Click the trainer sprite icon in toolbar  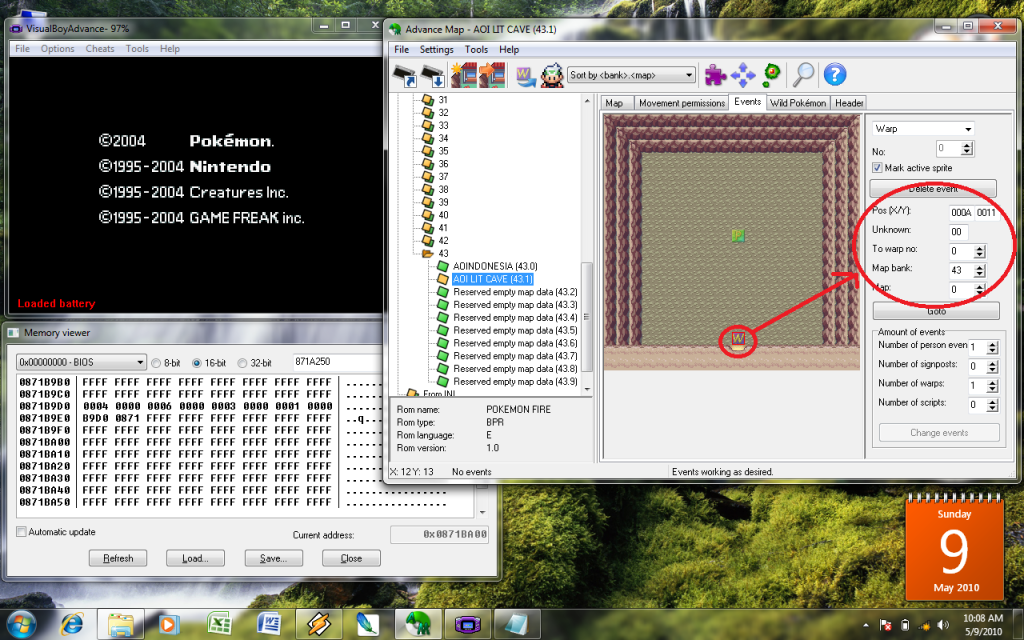(x=552, y=75)
